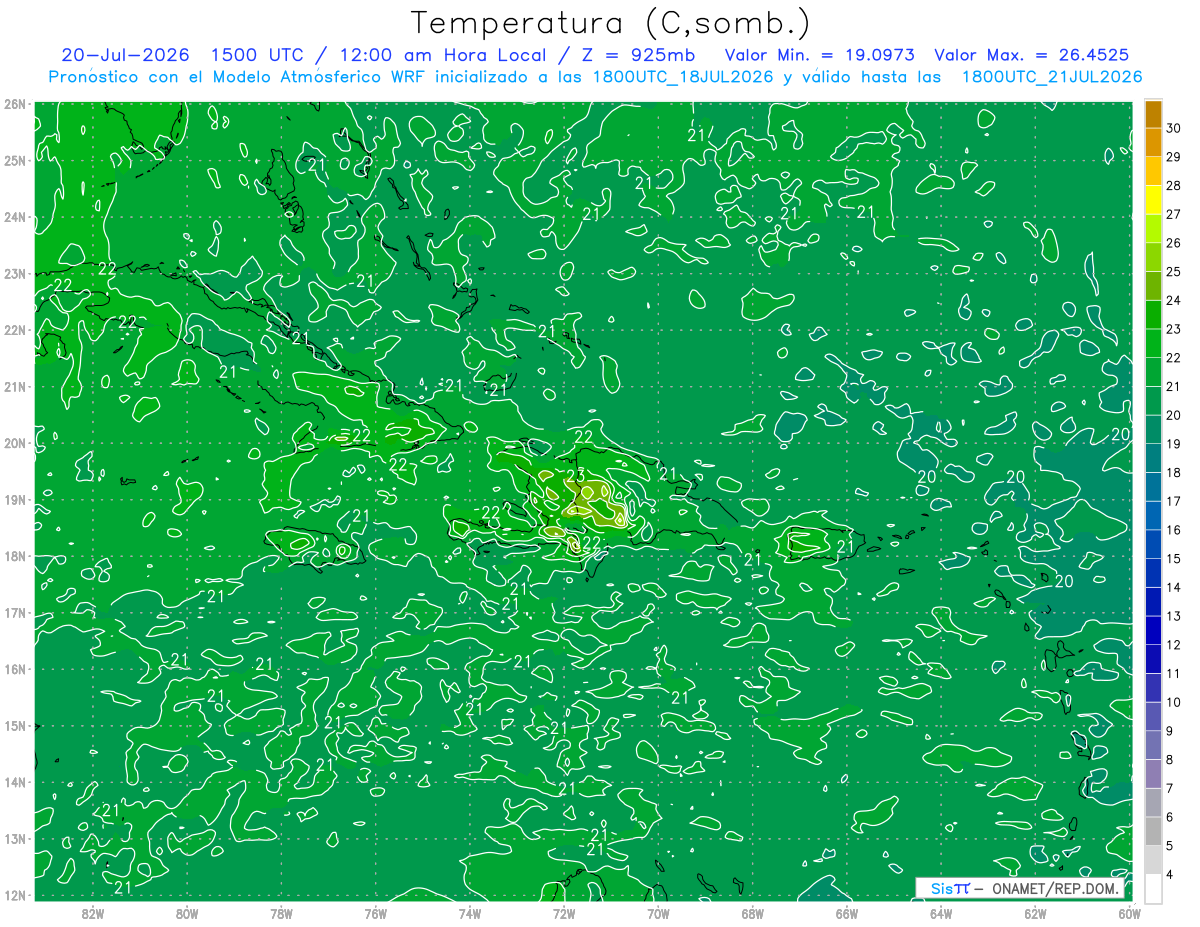1200x927 pixels.
Task: Click the longitude axis label '64W'
Action: click(x=941, y=912)
